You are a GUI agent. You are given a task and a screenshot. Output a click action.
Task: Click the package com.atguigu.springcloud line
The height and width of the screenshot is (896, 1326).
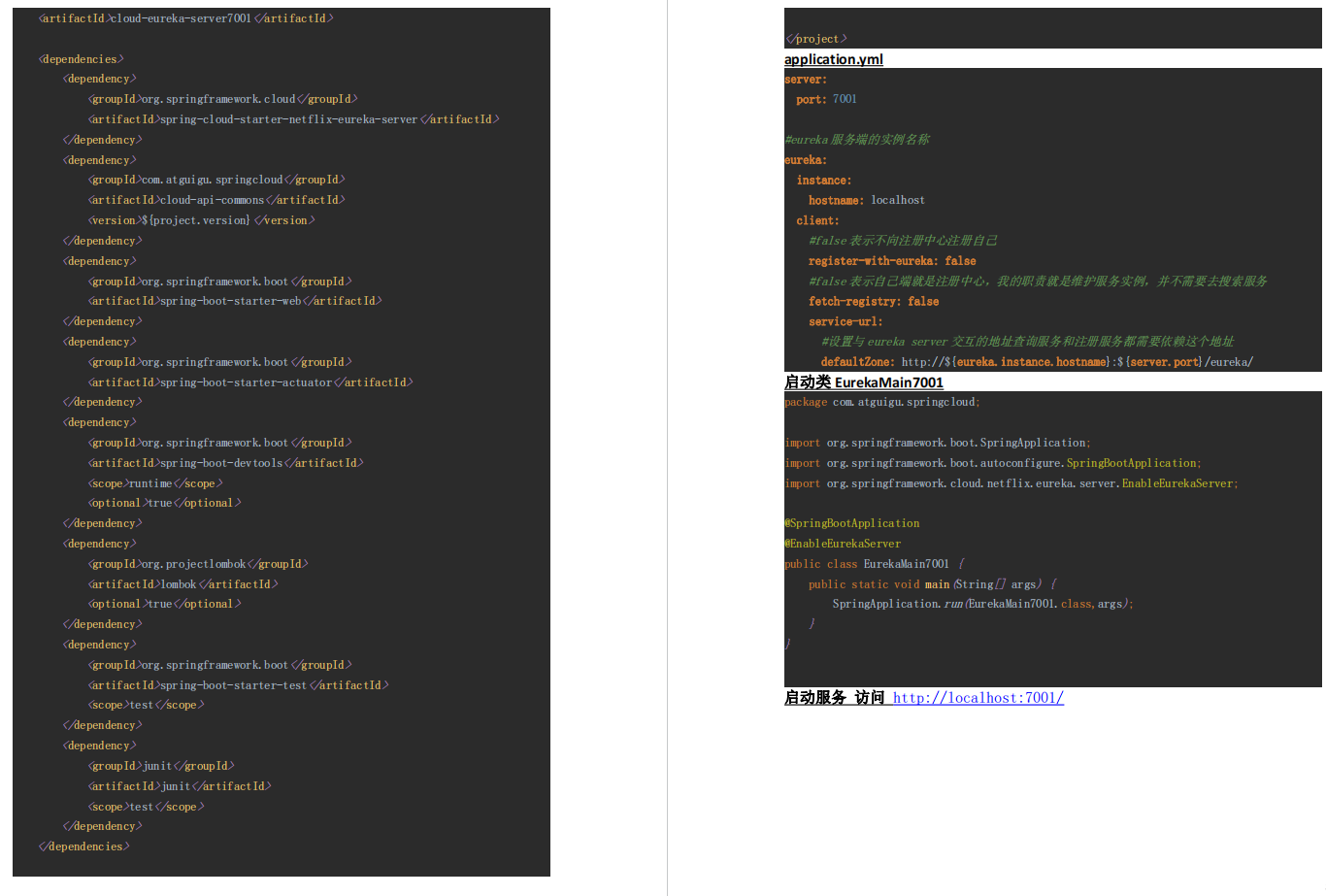click(882, 402)
